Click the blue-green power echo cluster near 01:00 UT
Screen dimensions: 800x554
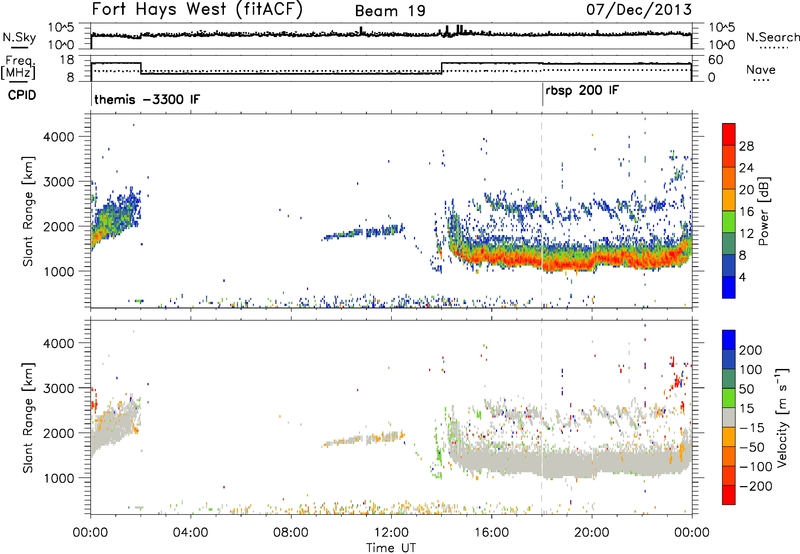[x=116, y=218]
